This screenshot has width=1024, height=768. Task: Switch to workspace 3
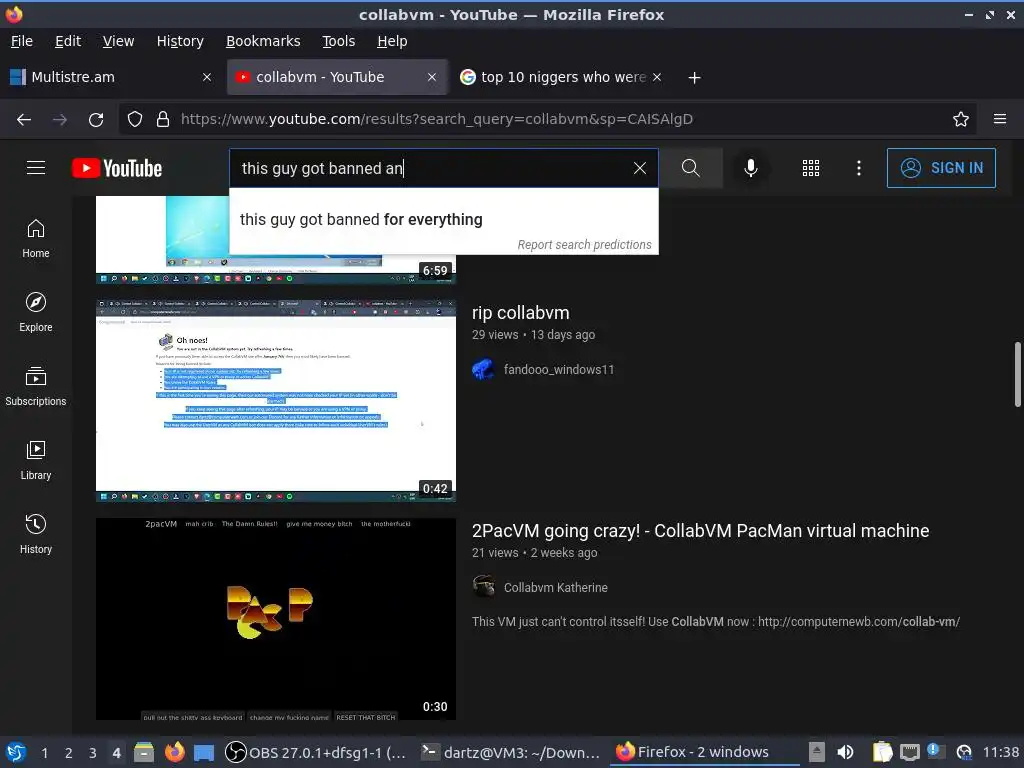click(x=93, y=752)
